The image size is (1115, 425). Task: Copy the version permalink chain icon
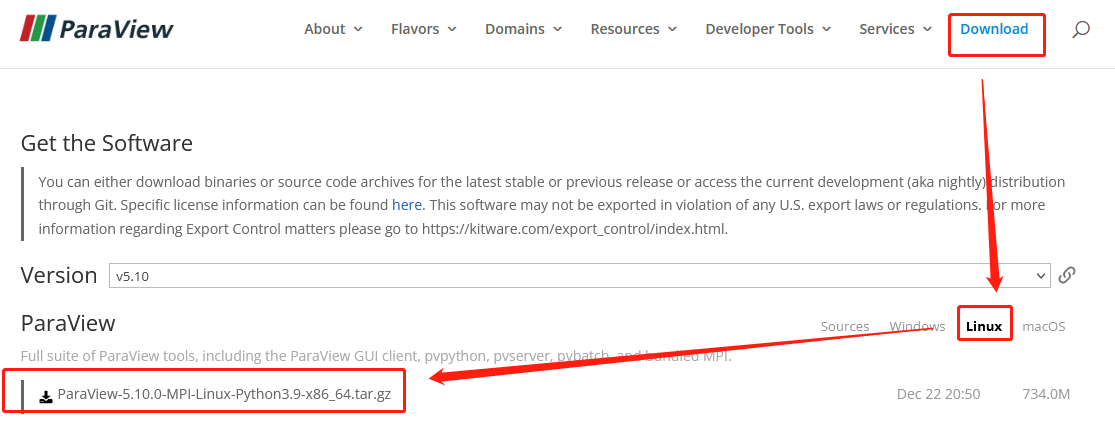(1066, 275)
